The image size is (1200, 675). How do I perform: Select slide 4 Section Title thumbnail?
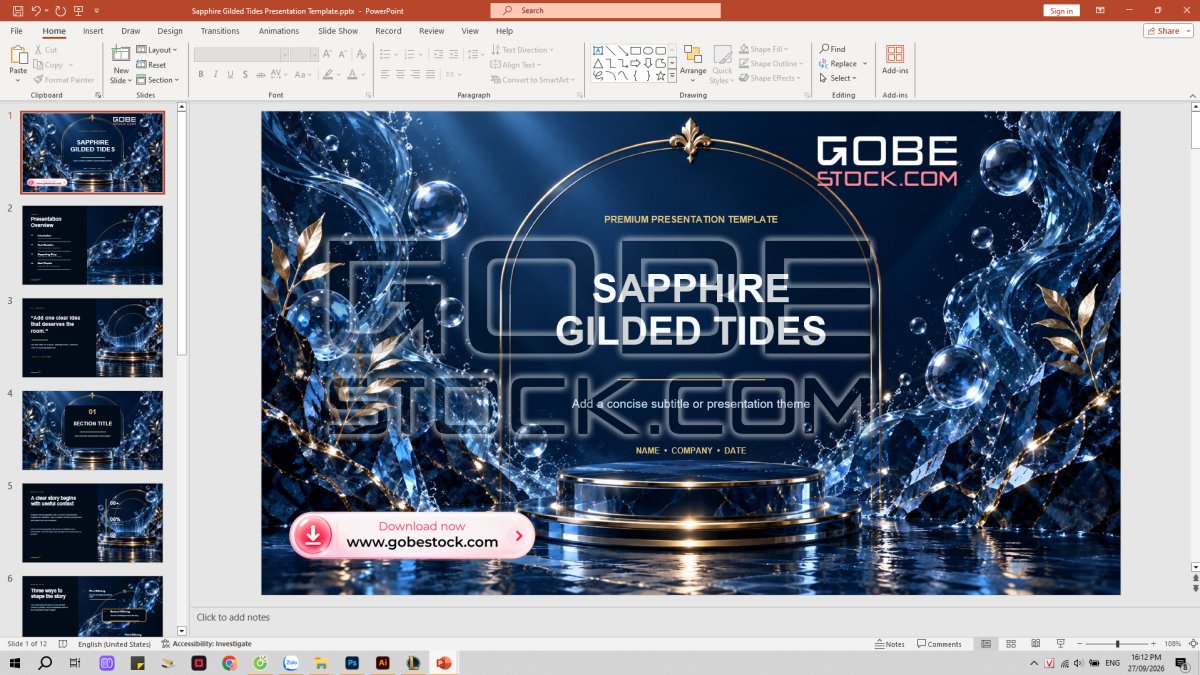(93, 430)
